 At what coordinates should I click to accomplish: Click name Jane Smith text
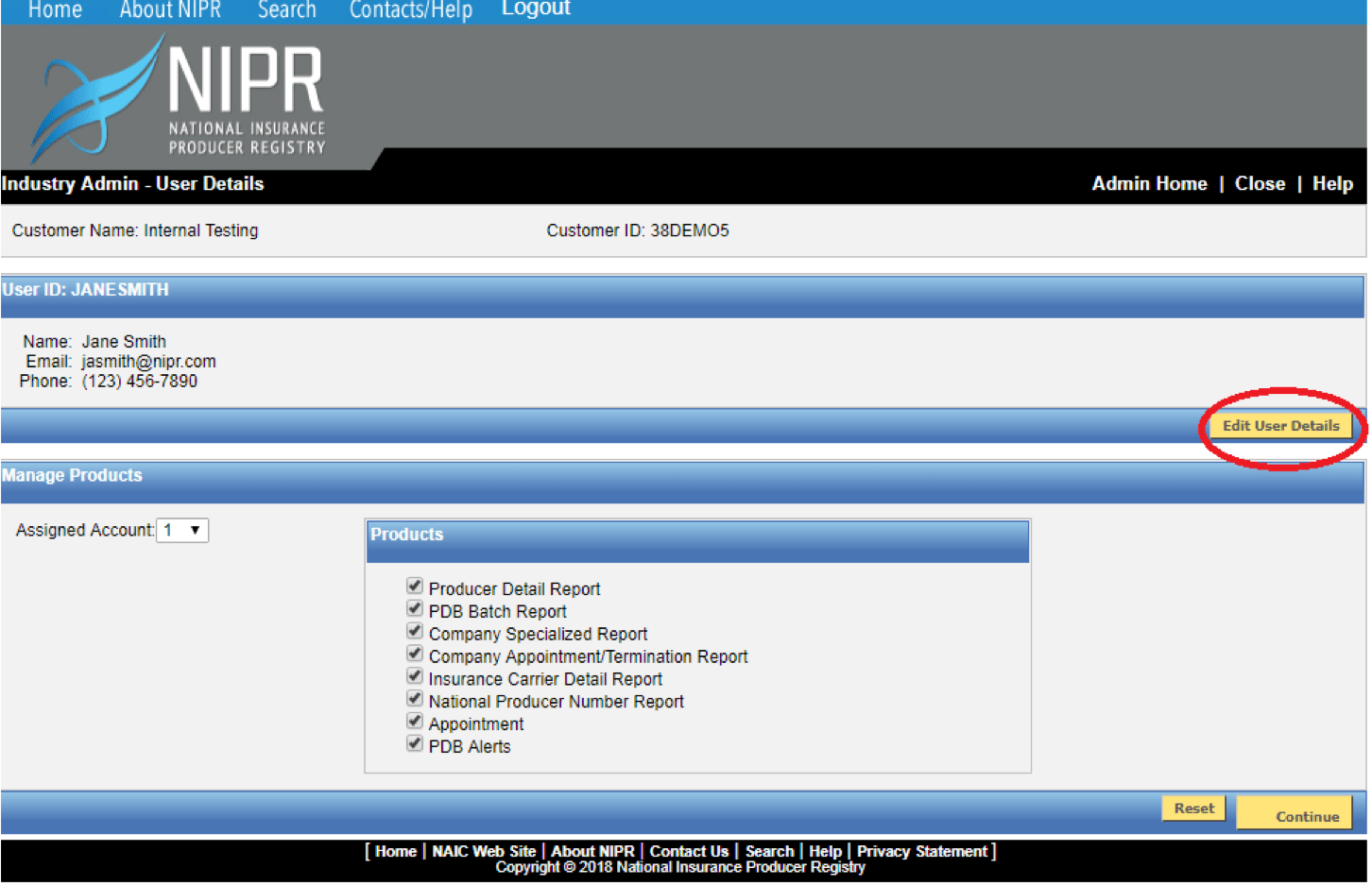[124, 342]
